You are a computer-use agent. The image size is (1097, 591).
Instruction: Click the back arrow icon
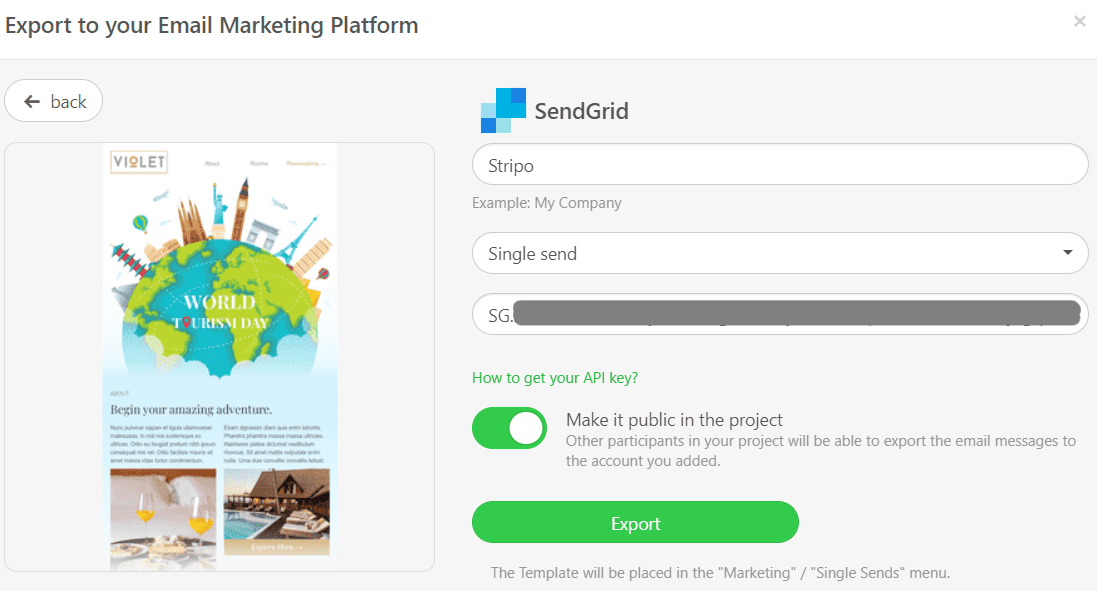pos(32,102)
